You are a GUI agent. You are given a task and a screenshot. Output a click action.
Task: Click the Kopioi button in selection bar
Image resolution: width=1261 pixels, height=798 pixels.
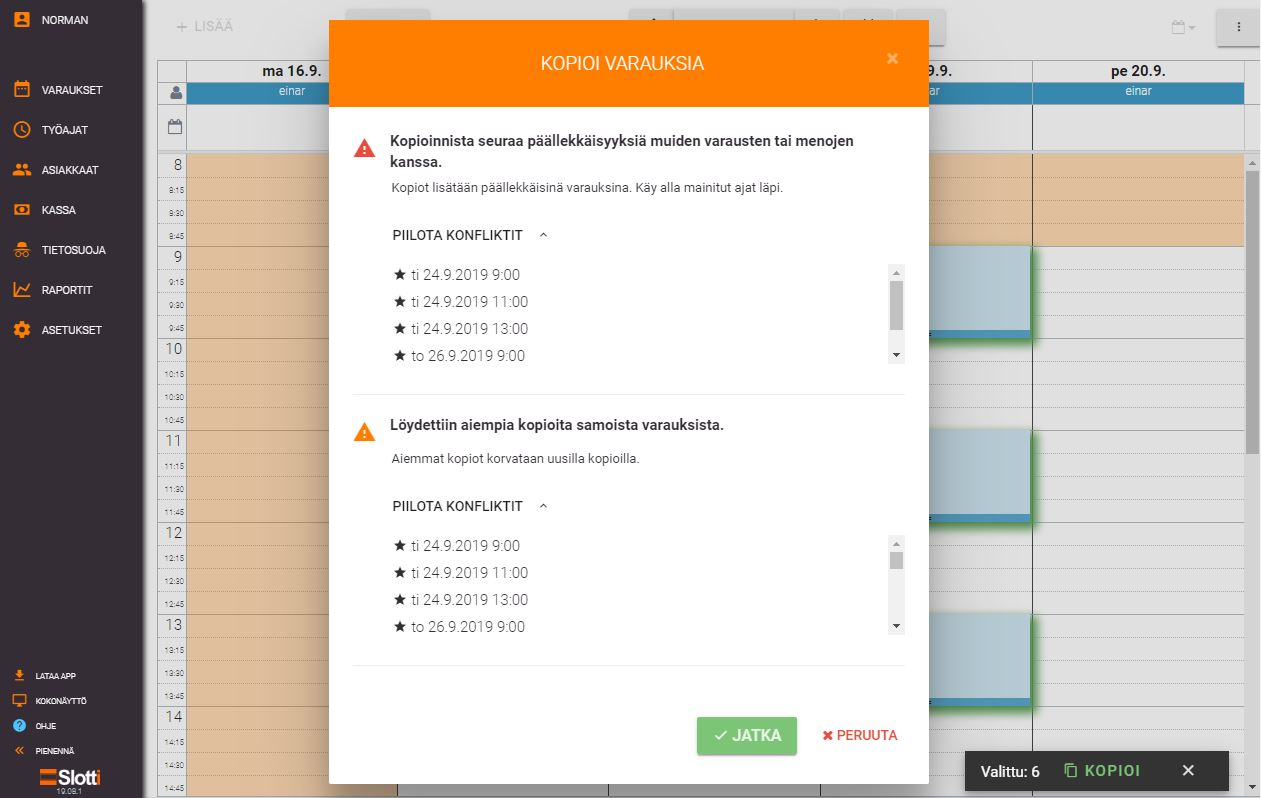point(1101,771)
